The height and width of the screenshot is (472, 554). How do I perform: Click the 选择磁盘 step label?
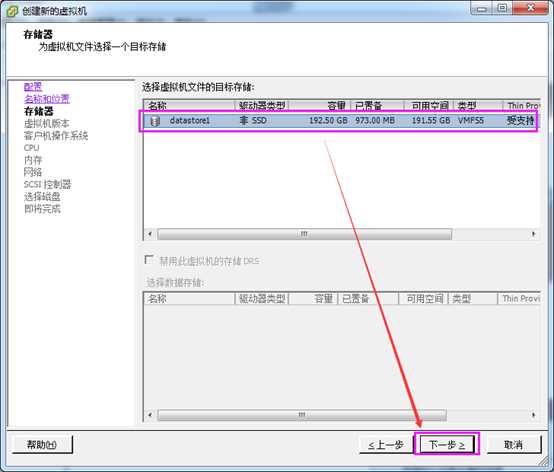tap(42, 197)
